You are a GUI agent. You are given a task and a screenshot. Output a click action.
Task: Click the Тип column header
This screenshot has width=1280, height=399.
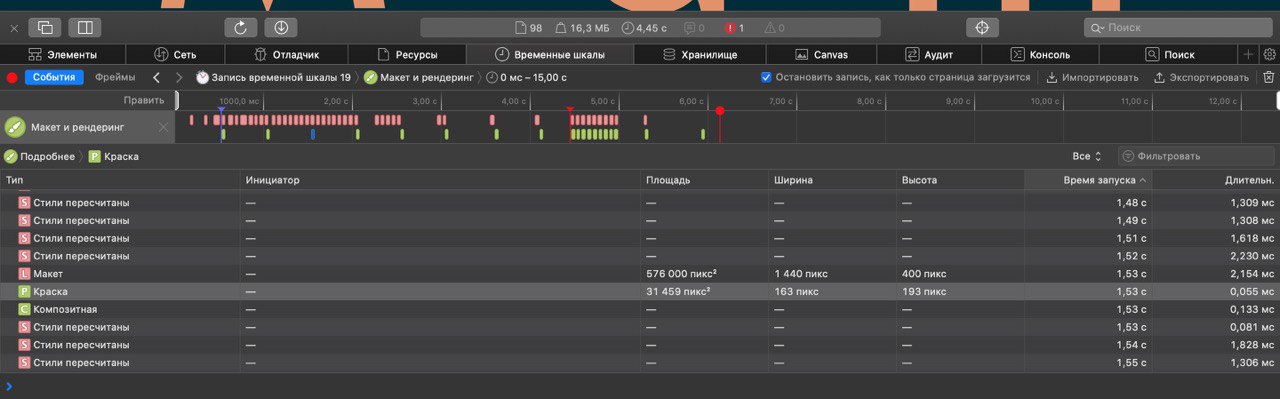pos(121,180)
